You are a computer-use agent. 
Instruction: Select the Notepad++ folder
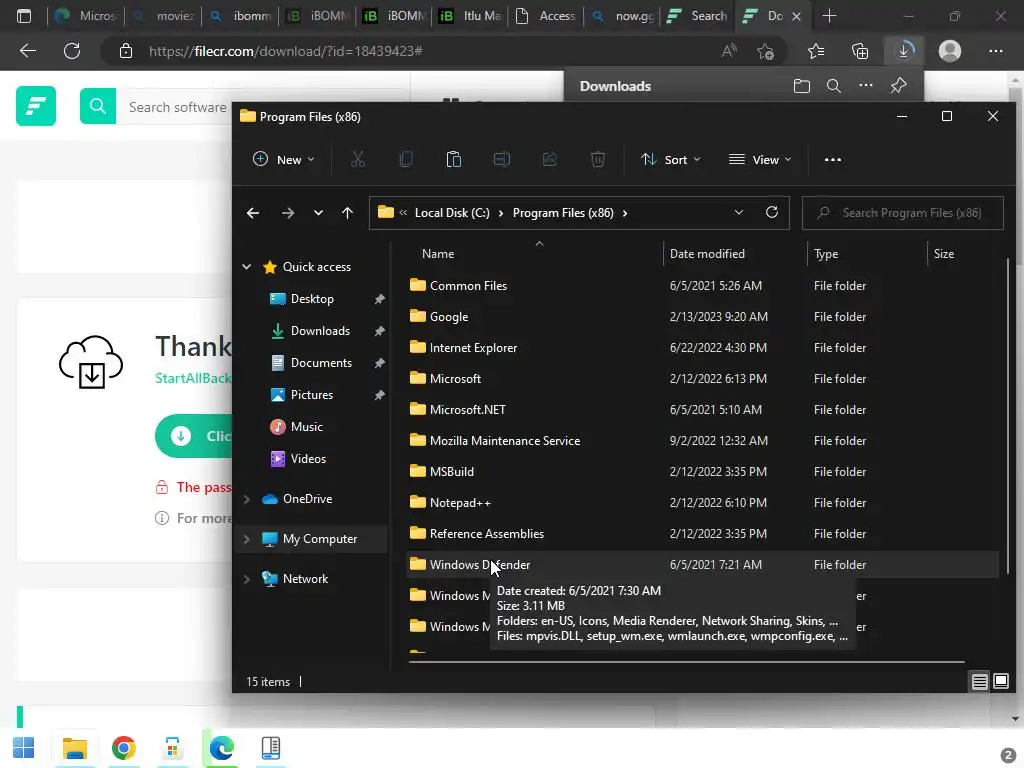click(x=460, y=502)
